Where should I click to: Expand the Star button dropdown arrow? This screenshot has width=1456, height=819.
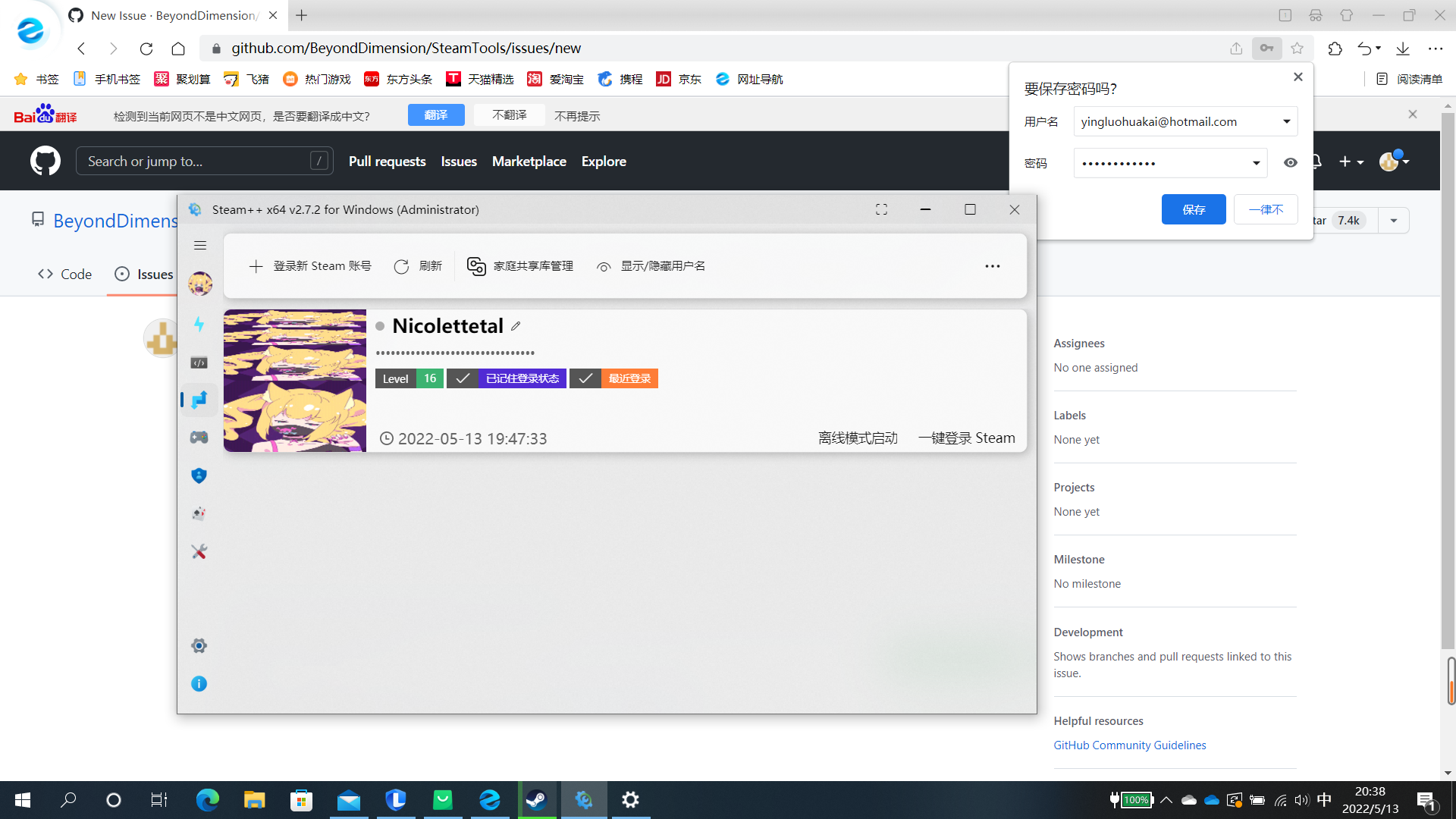point(1394,221)
